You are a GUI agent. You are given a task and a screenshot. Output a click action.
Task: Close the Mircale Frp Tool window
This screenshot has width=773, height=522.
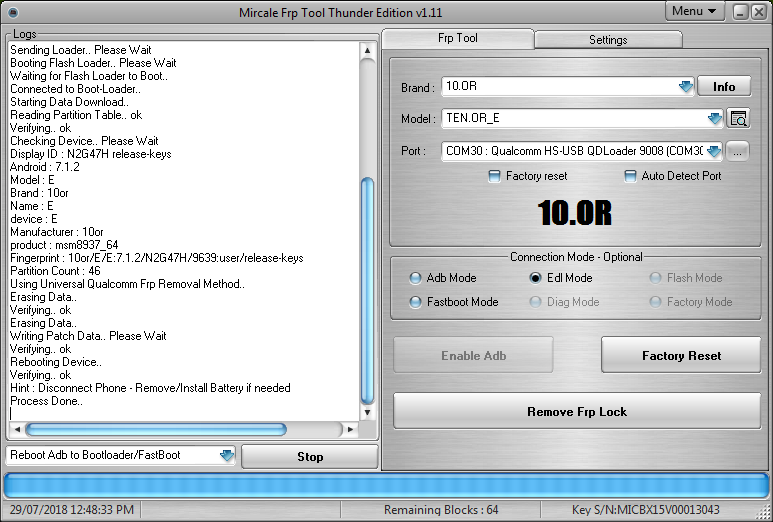759,12
